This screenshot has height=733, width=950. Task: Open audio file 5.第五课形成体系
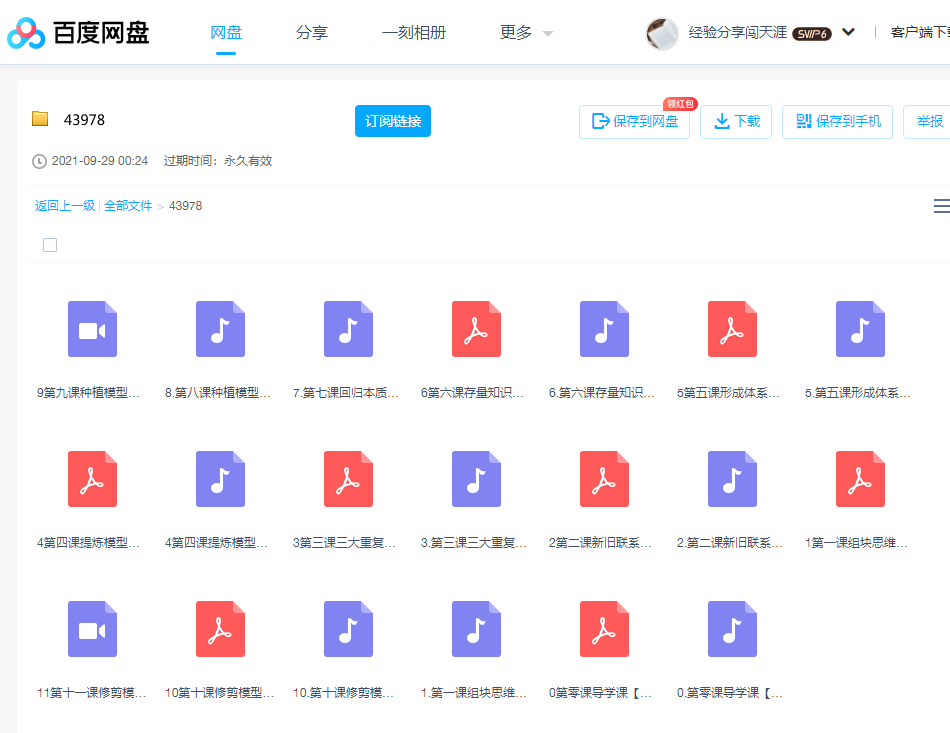(860, 329)
